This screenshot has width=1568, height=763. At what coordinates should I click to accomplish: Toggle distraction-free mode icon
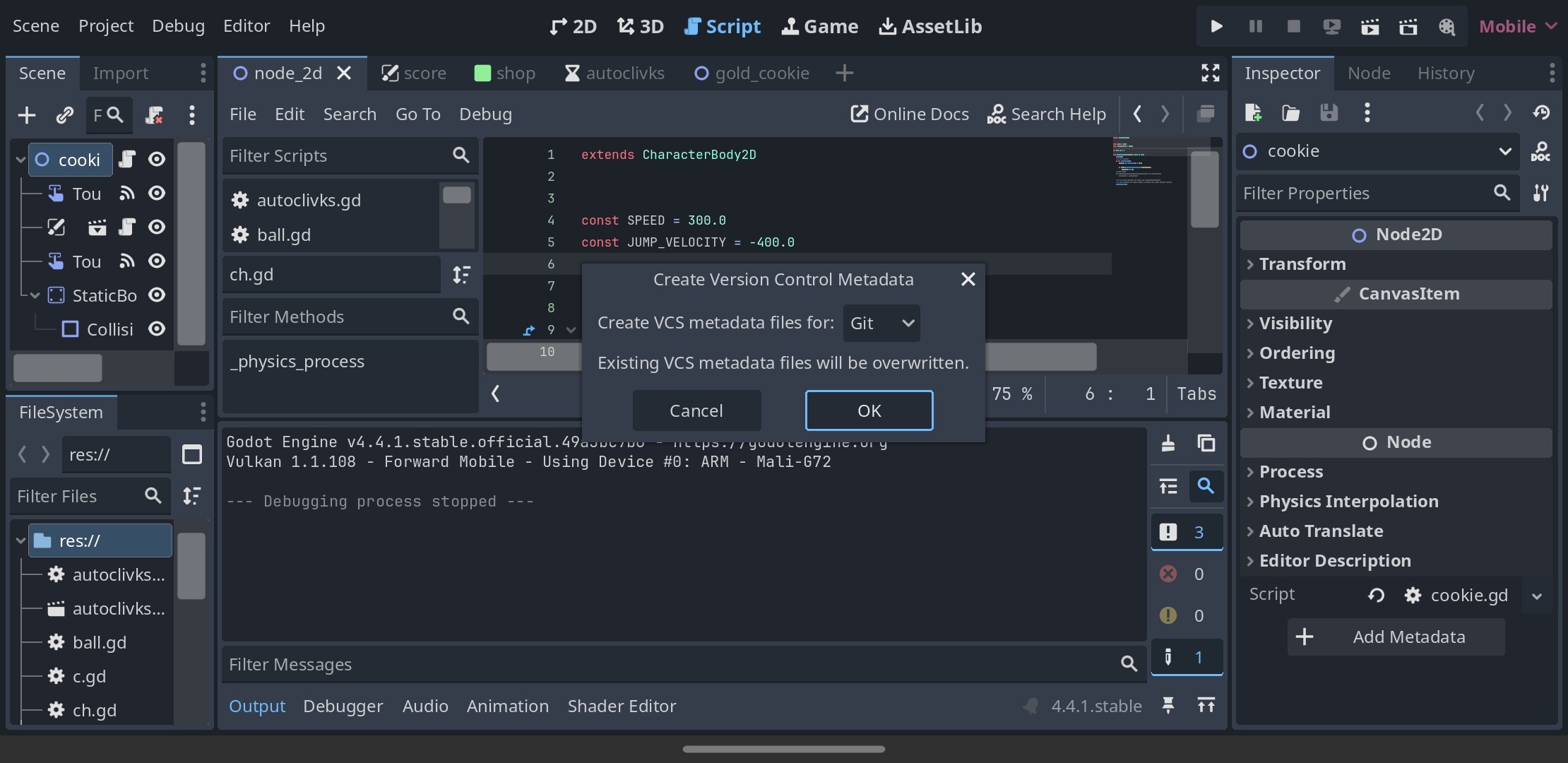coord(1210,73)
